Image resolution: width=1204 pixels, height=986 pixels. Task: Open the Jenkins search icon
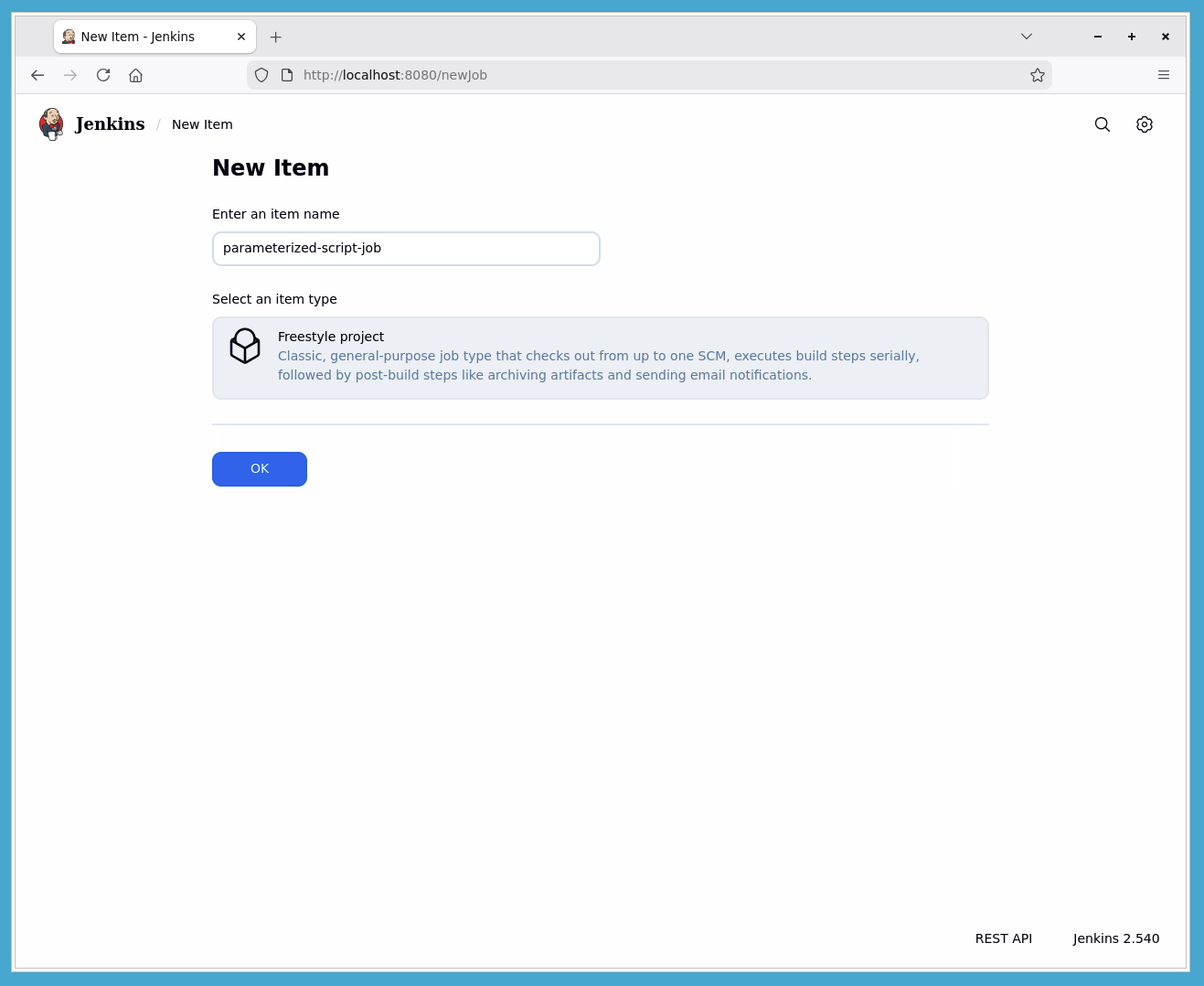point(1102,123)
